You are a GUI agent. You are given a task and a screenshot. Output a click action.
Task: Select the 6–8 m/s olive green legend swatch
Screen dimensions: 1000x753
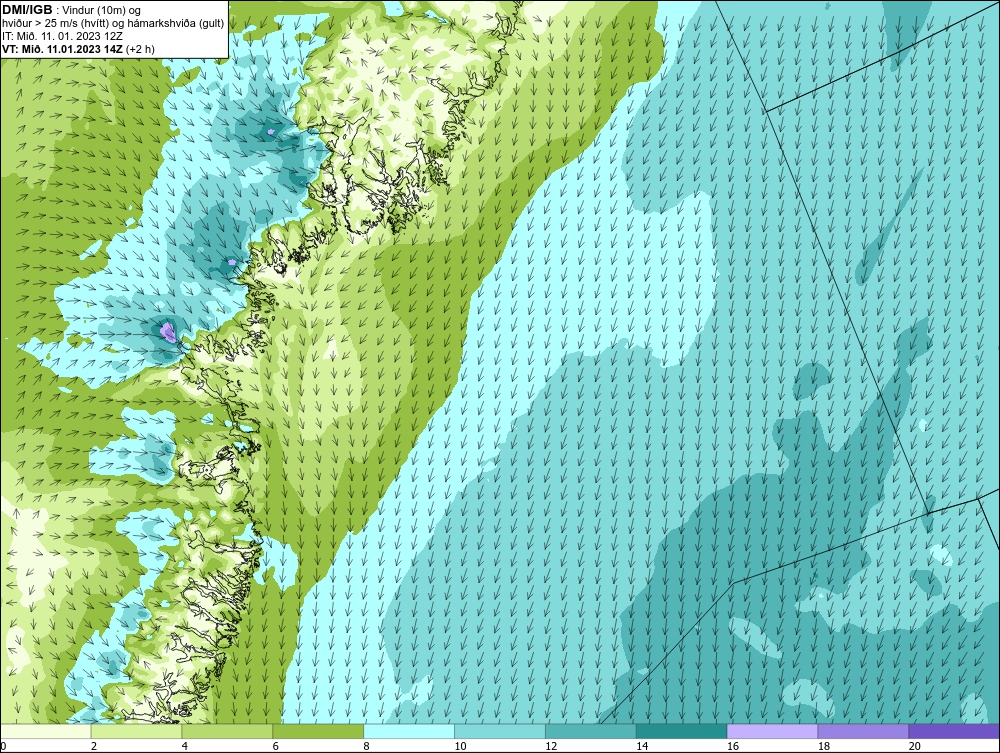point(318,731)
